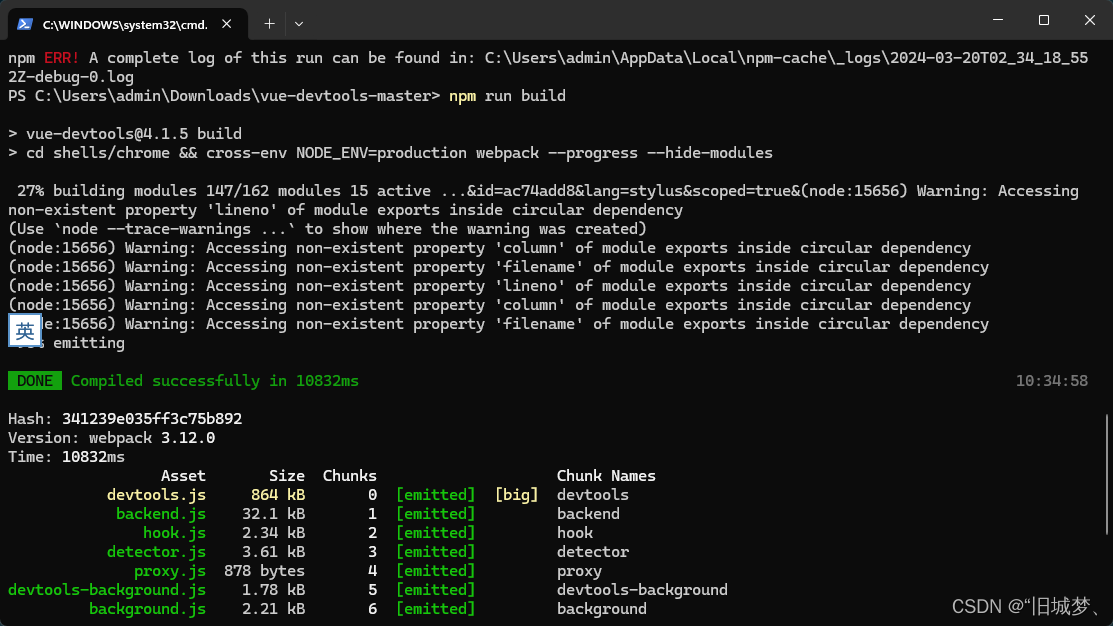Click the green DONE badge

pyautogui.click(x=35, y=381)
